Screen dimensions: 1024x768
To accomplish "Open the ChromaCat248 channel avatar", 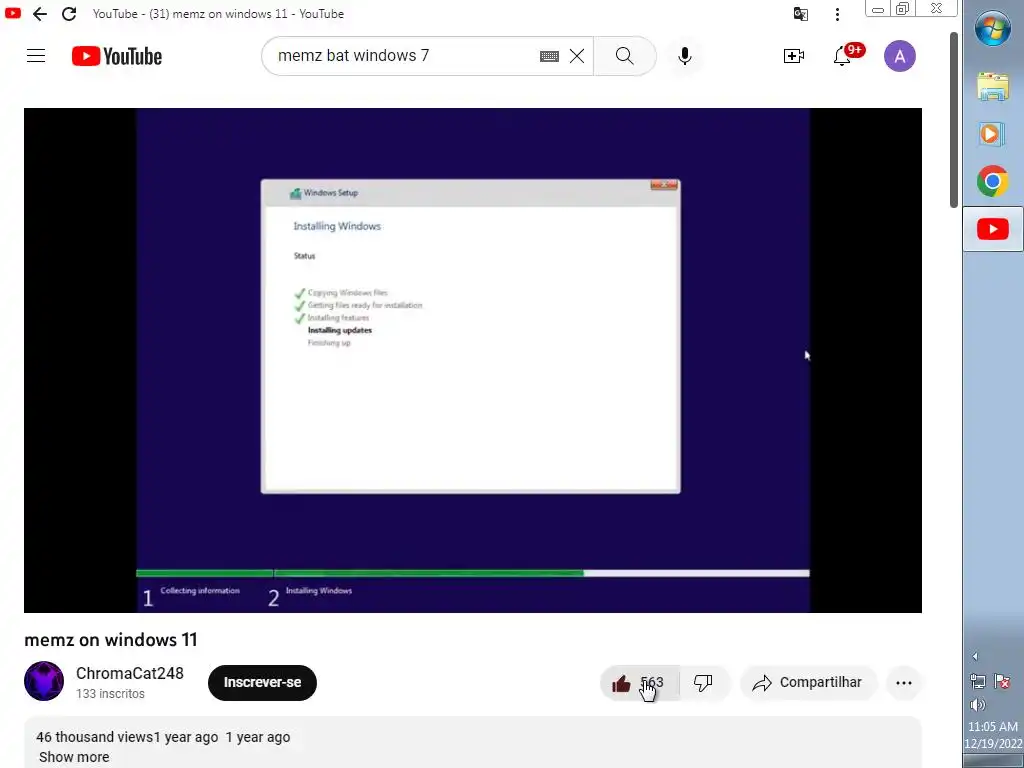I will pyautogui.click(x=44, y=681).
